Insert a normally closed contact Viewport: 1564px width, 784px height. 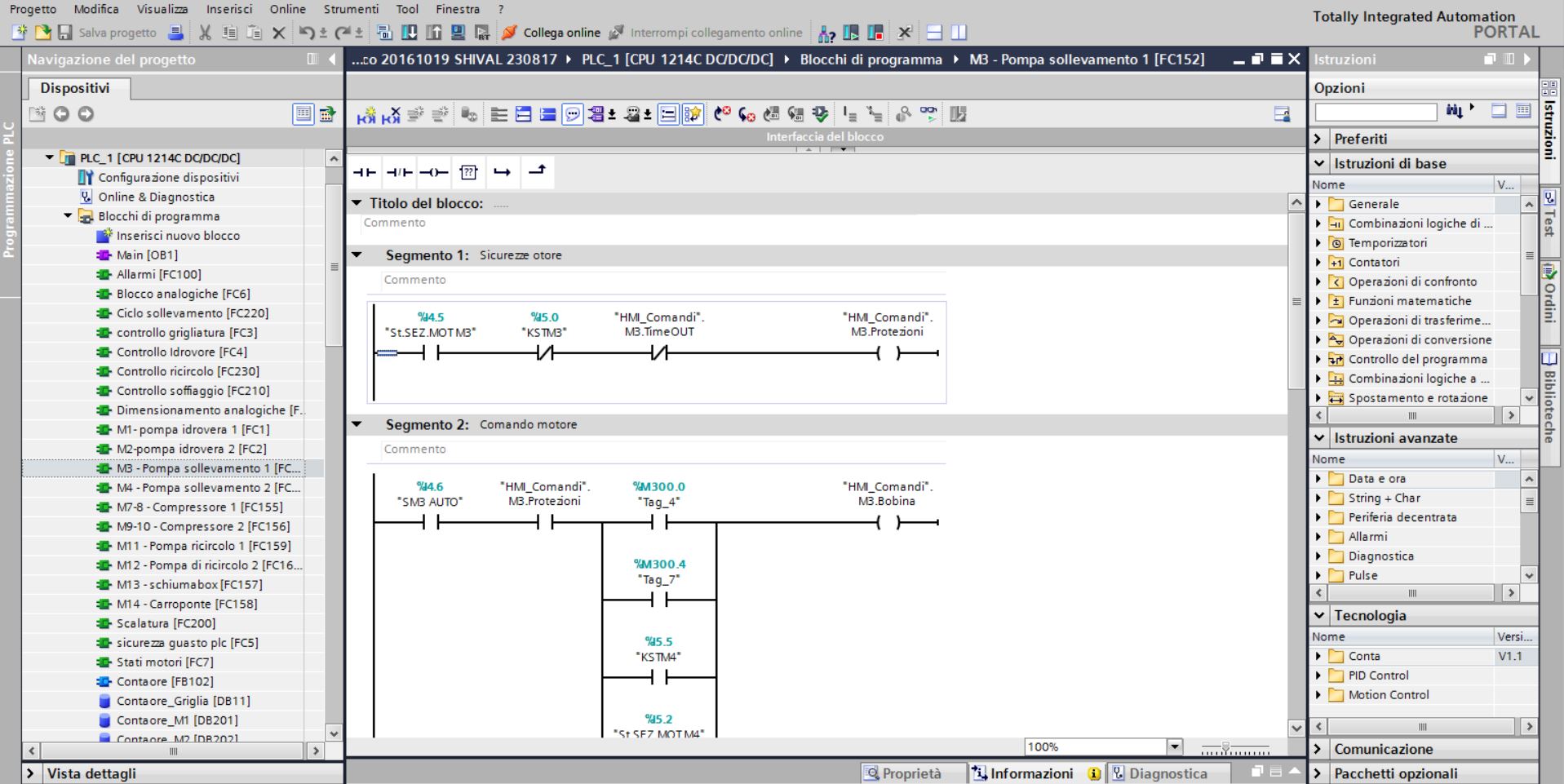coord(399,172)
